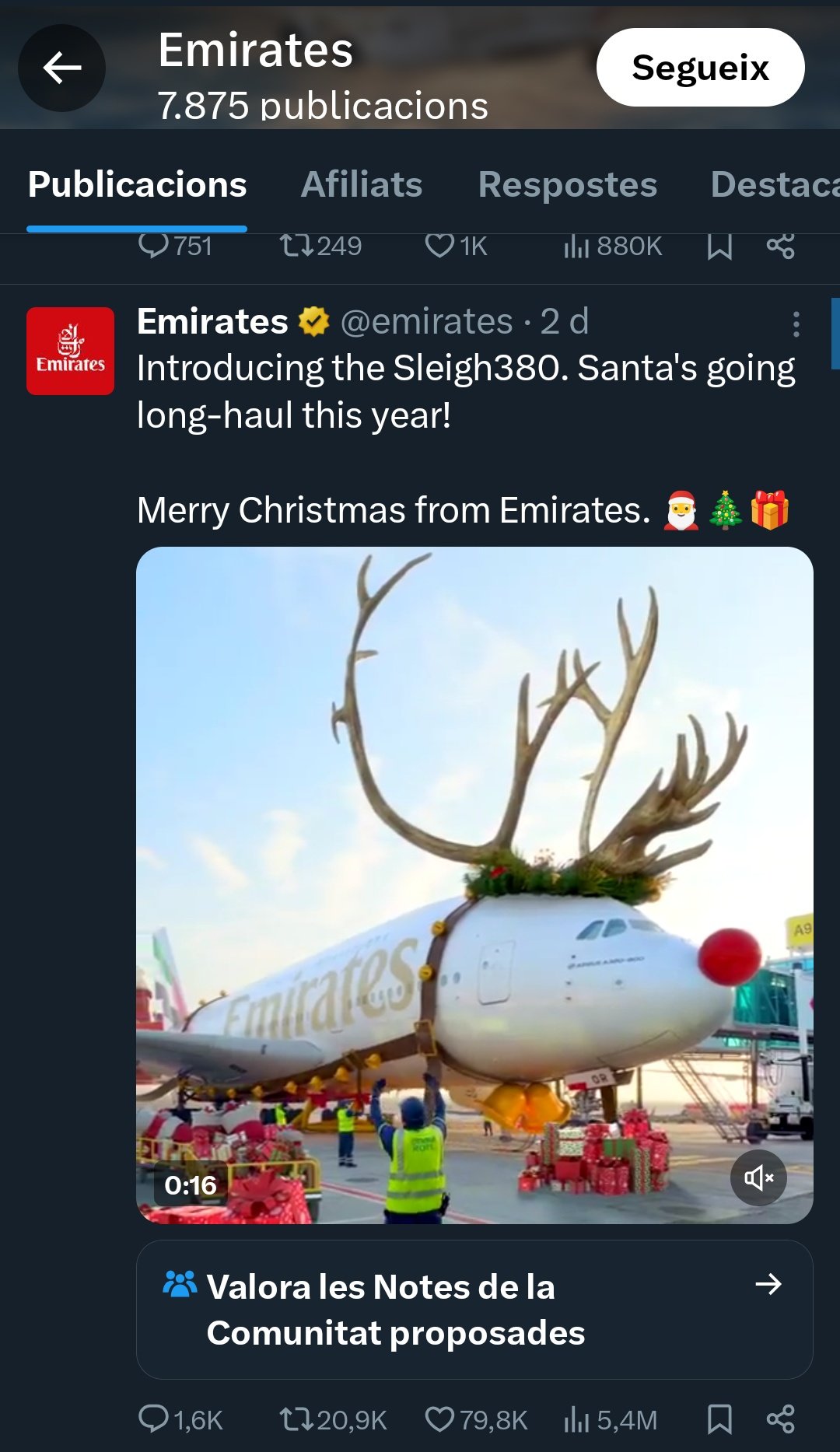
Task: Open the Emirates profile avatar
Action: (x=71, y=351)
